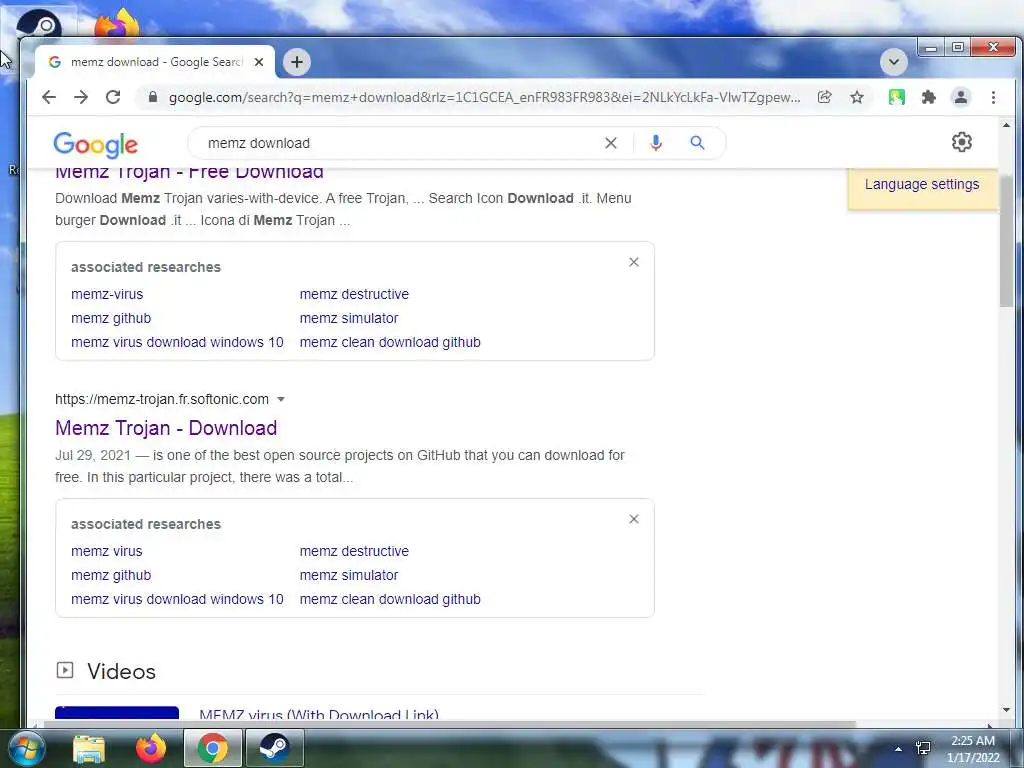Image resolution: width=1024 pixels, height=768 pixels.
Task: Go to the Google logo homepage
Action: (x=95, y=145)
